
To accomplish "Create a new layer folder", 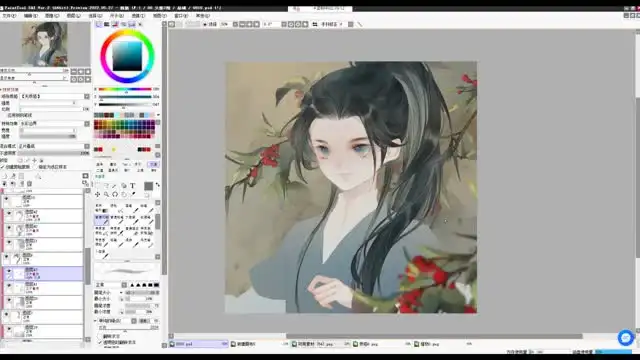I will (x=21, y=176).
